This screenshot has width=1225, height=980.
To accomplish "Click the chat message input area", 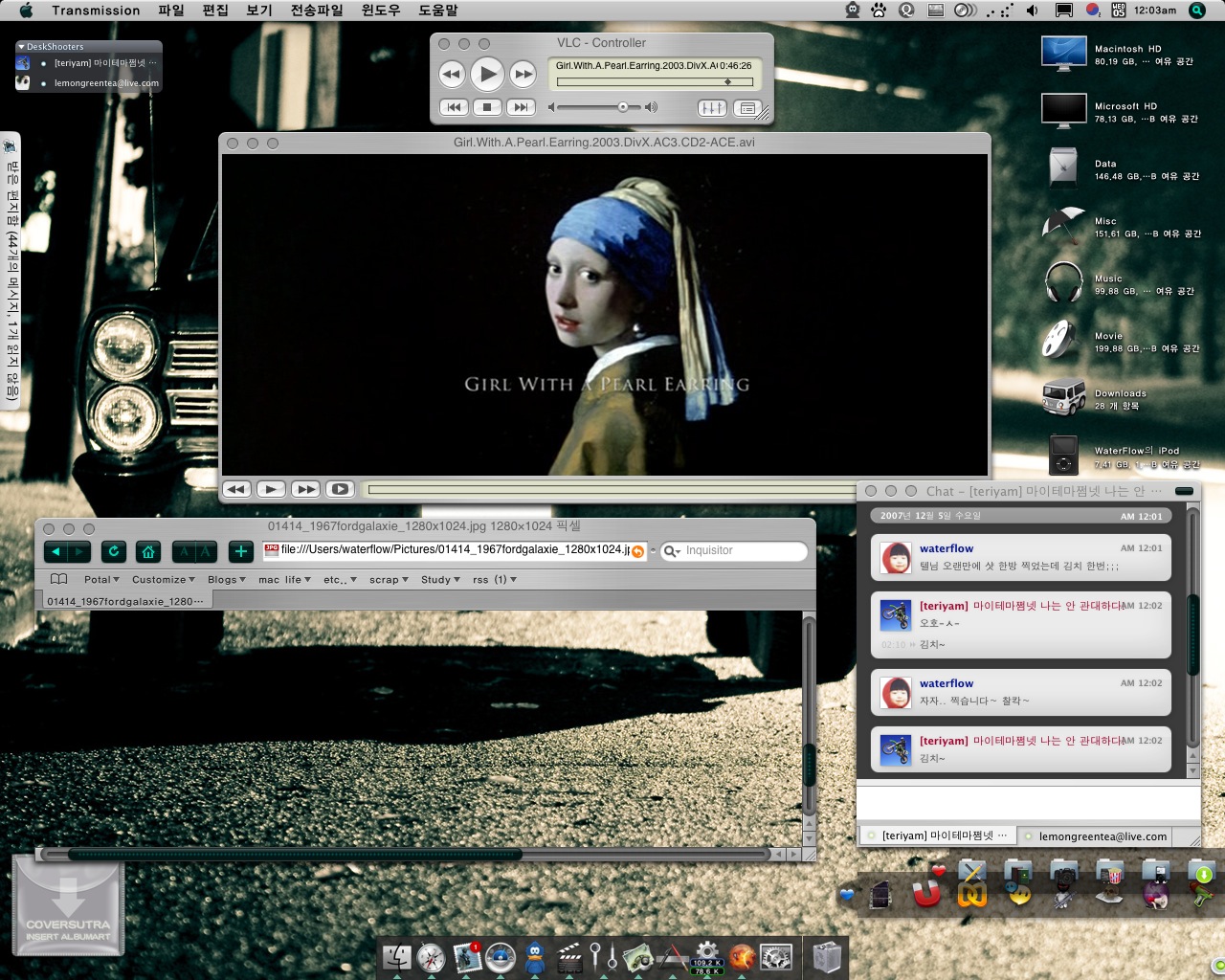I will click(1028, 802).
